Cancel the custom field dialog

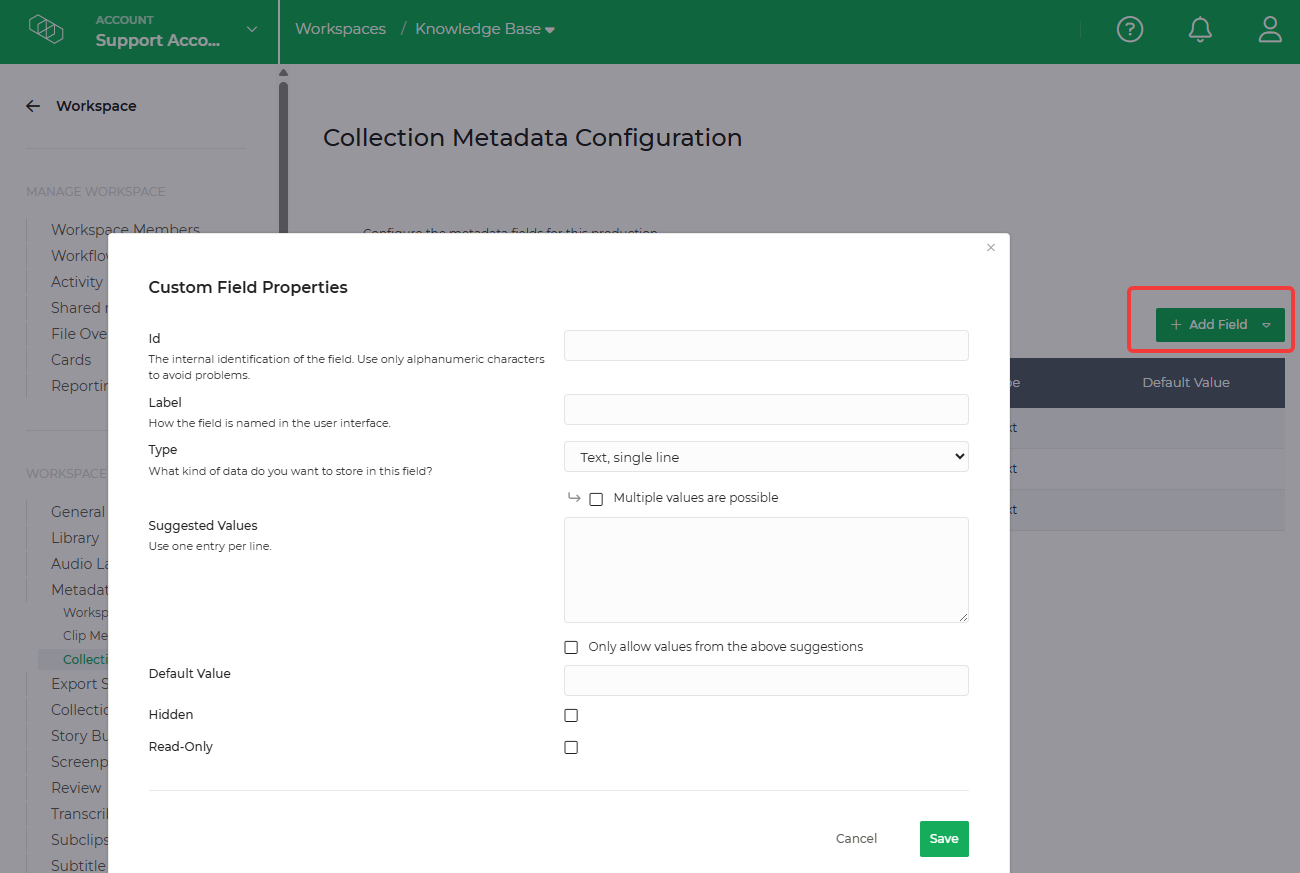pyautogui.click(x=856, y=839)
